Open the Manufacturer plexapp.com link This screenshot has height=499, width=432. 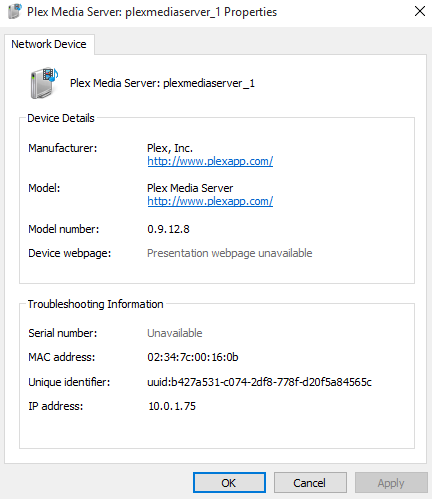pos(210,161)
